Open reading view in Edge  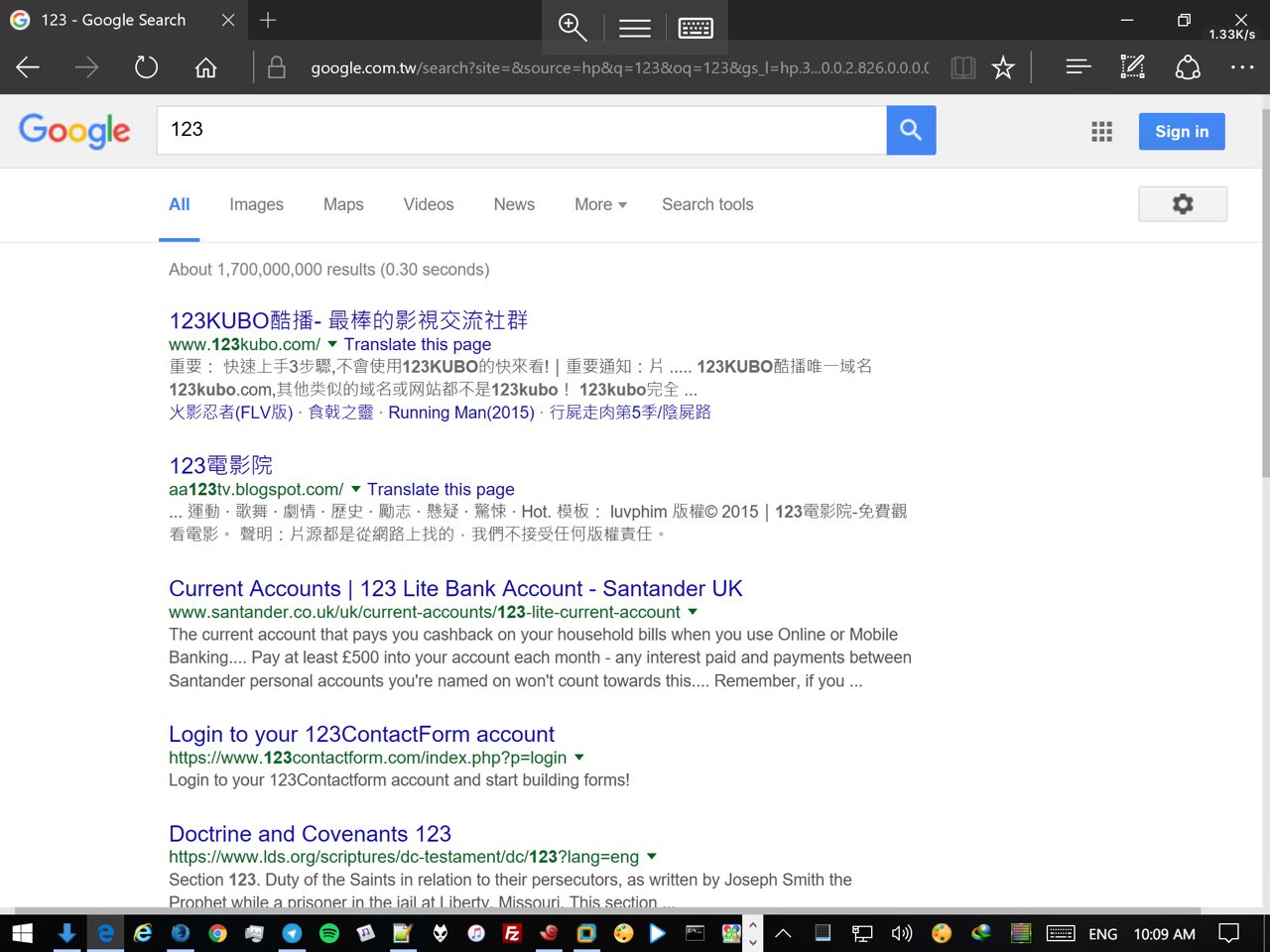pyautogui.click(x=962, y=67)
